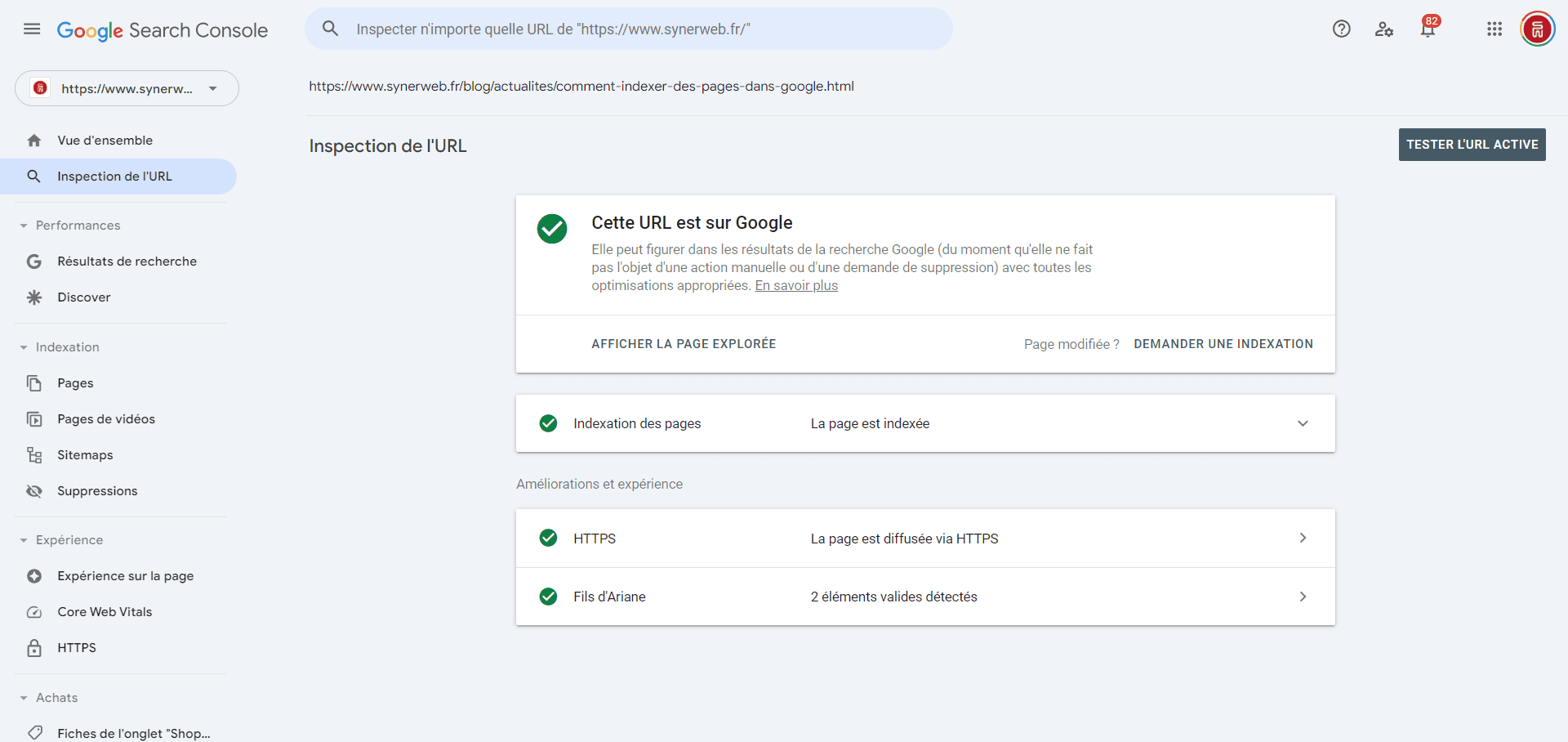Select Inspection de l'URL menu item
1568x742 pixels.
(x=118, y=177)
